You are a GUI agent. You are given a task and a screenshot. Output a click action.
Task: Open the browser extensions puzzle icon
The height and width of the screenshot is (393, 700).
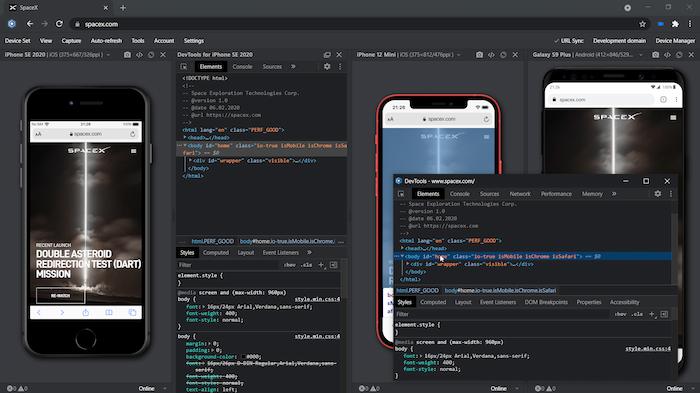coord(675,24)
